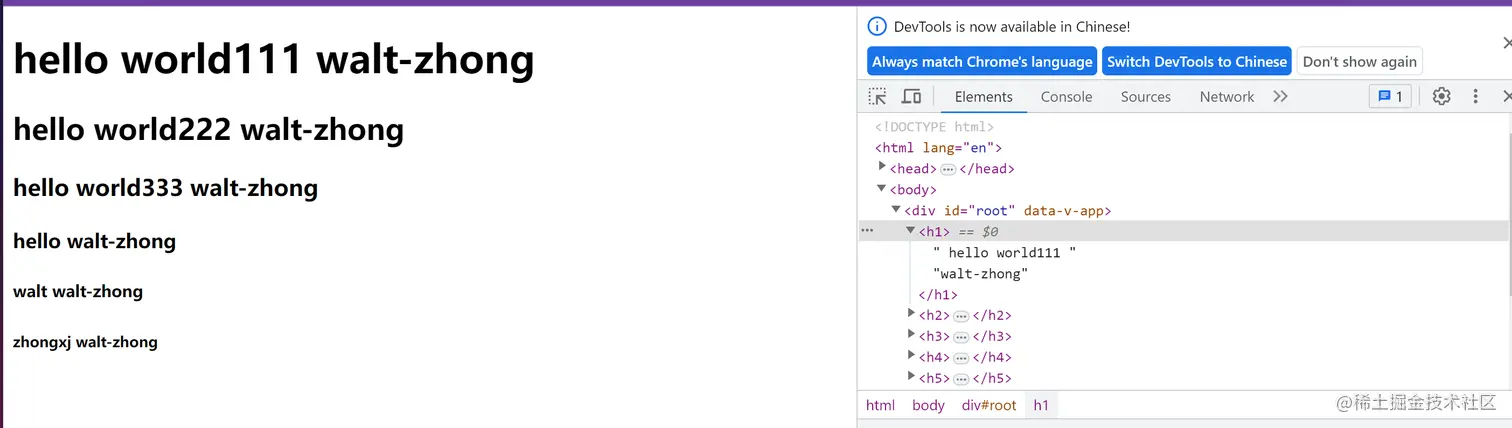Switch to the Elements tab
The image size is (1512, 428).
(x=984, y=96)
